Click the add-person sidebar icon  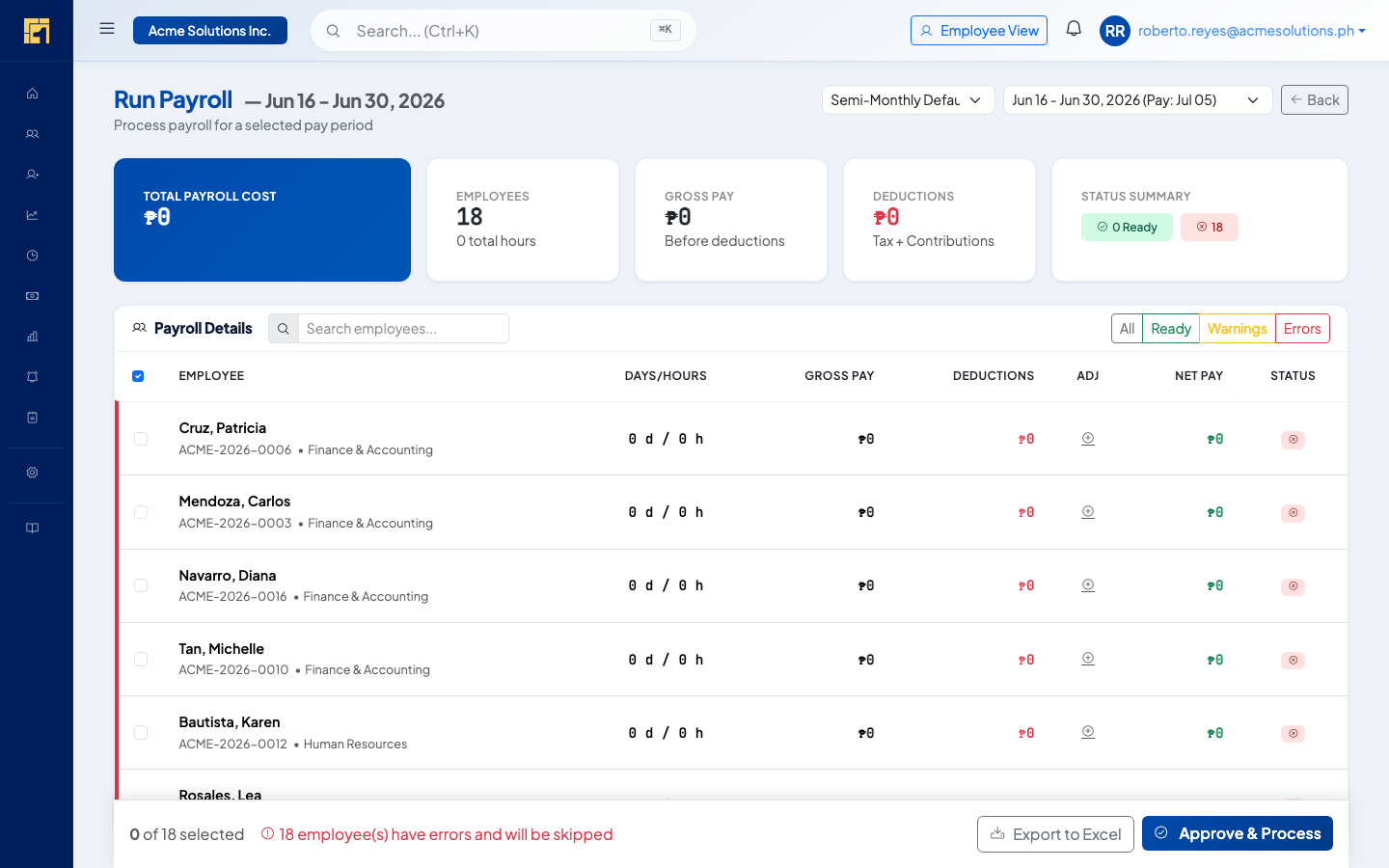32,175
